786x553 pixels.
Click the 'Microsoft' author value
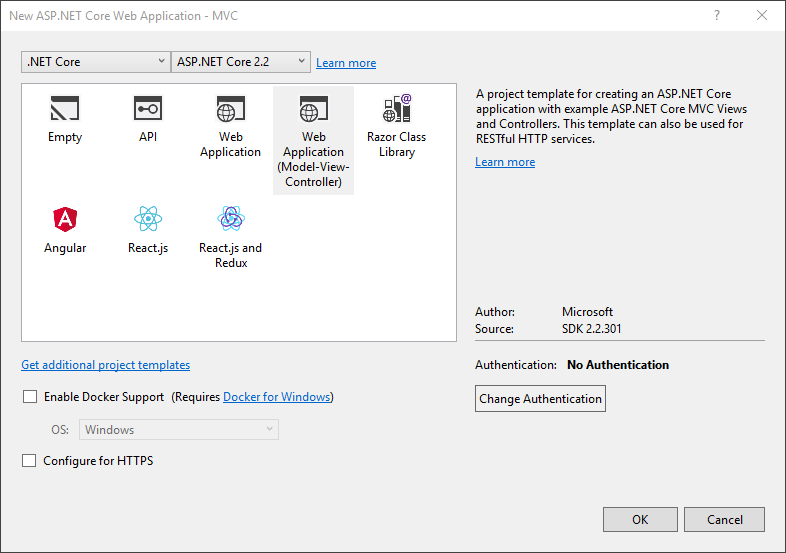[x=587, y=312]
